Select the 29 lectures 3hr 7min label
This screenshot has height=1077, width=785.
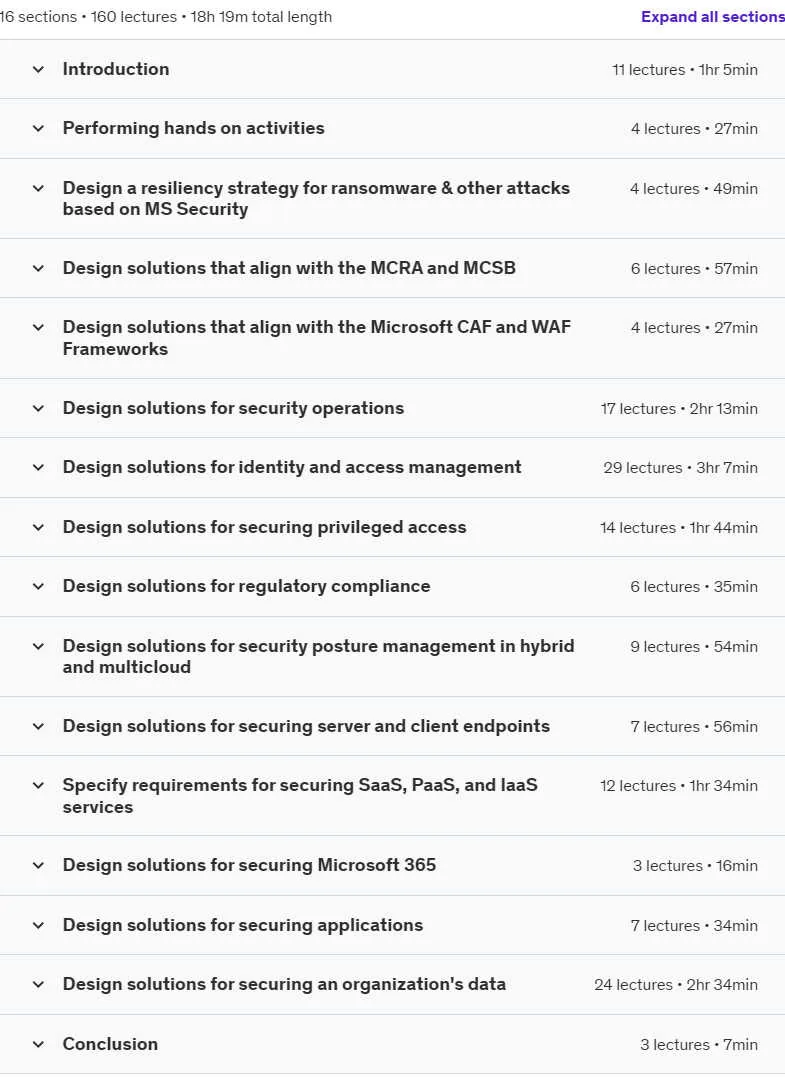tap(681, 468)
